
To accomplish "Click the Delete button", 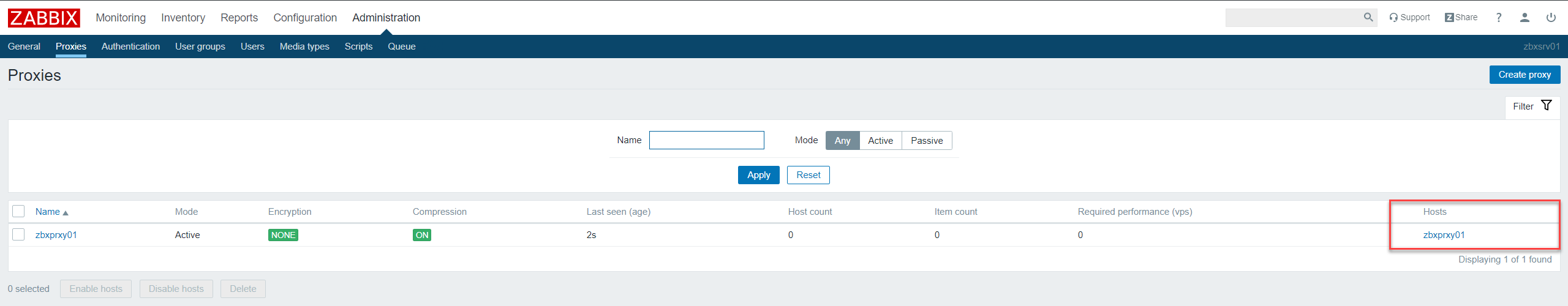I will click(x=243, y=289).
